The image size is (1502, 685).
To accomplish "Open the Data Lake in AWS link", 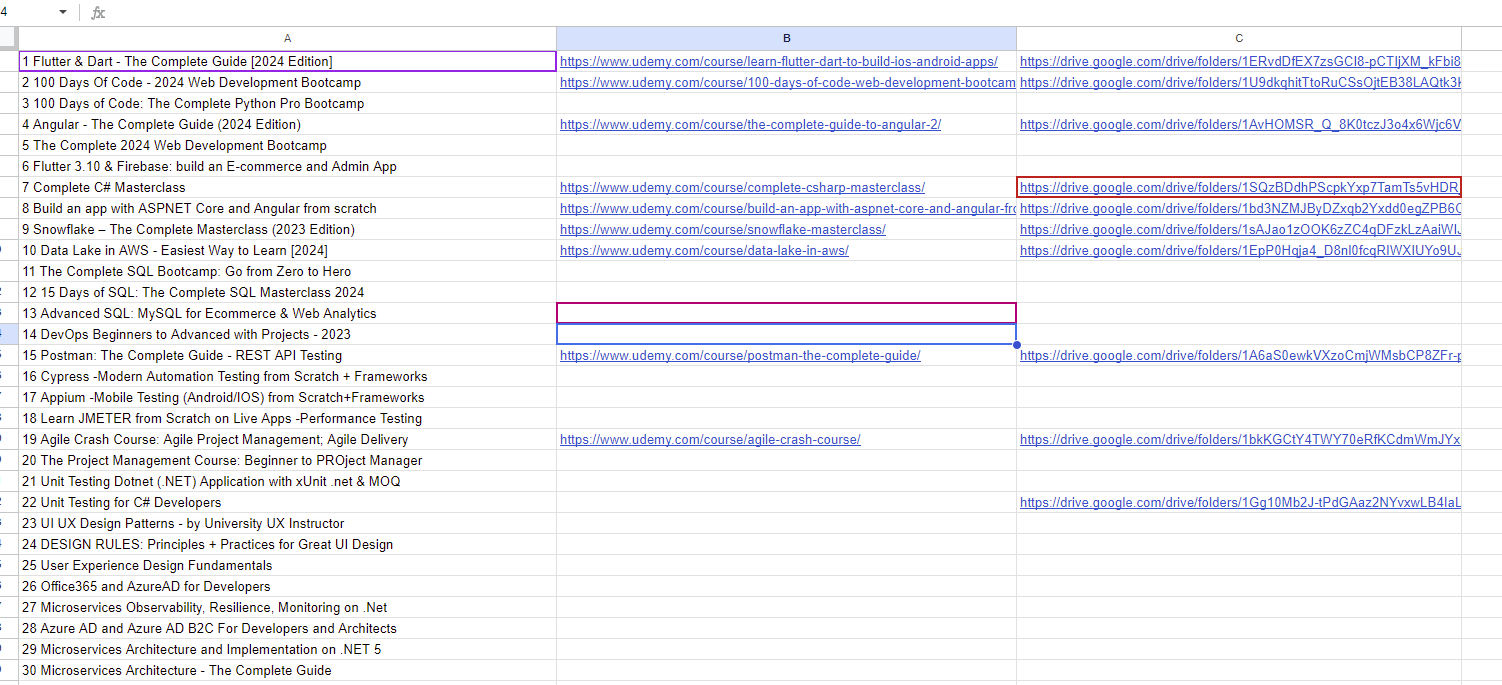I will click(x=704, y=251).
